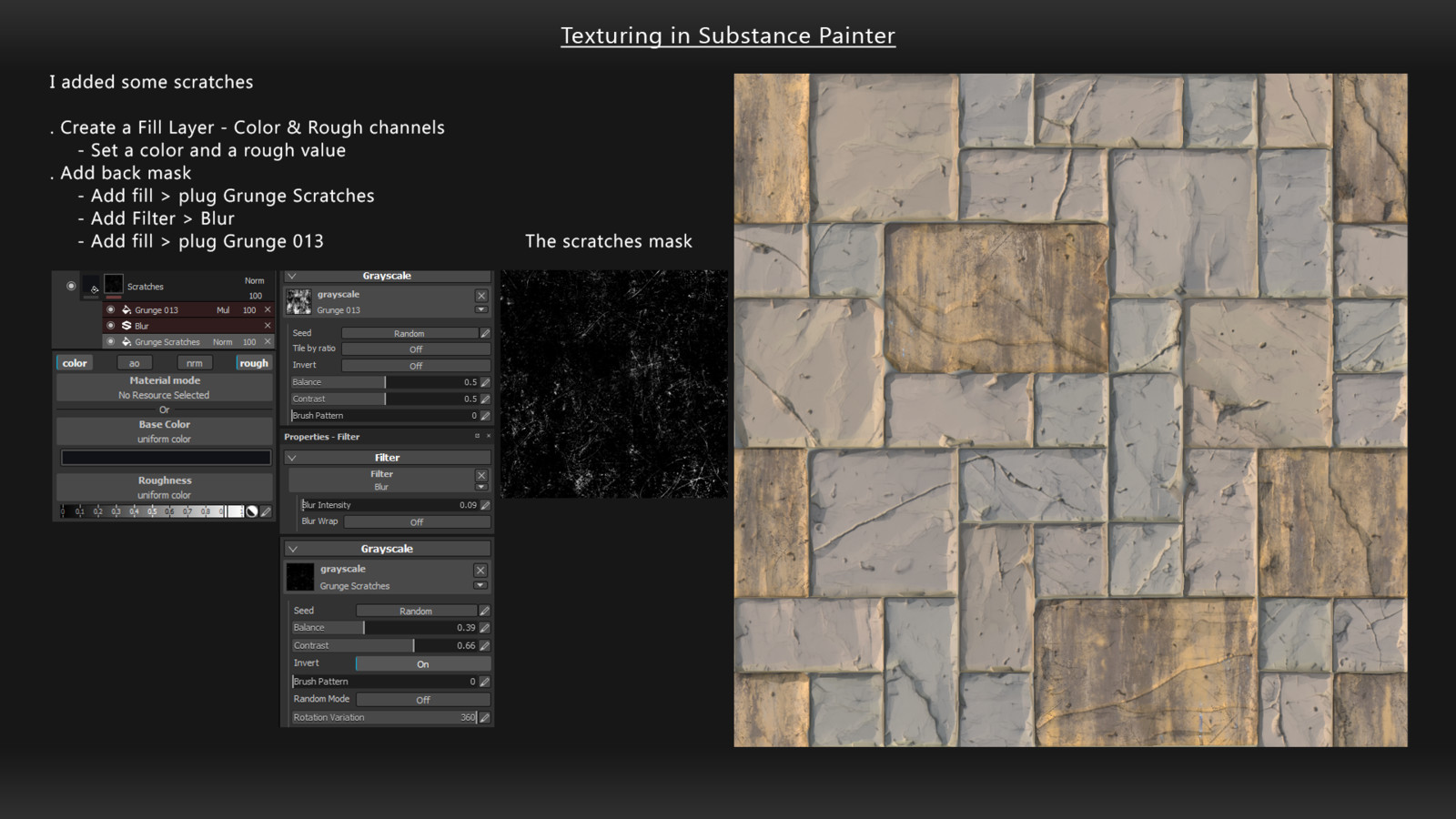Set the Grunge 013 Brush Pattern field
Viewport: 1456px width, 819px height.
click(384, 415)
